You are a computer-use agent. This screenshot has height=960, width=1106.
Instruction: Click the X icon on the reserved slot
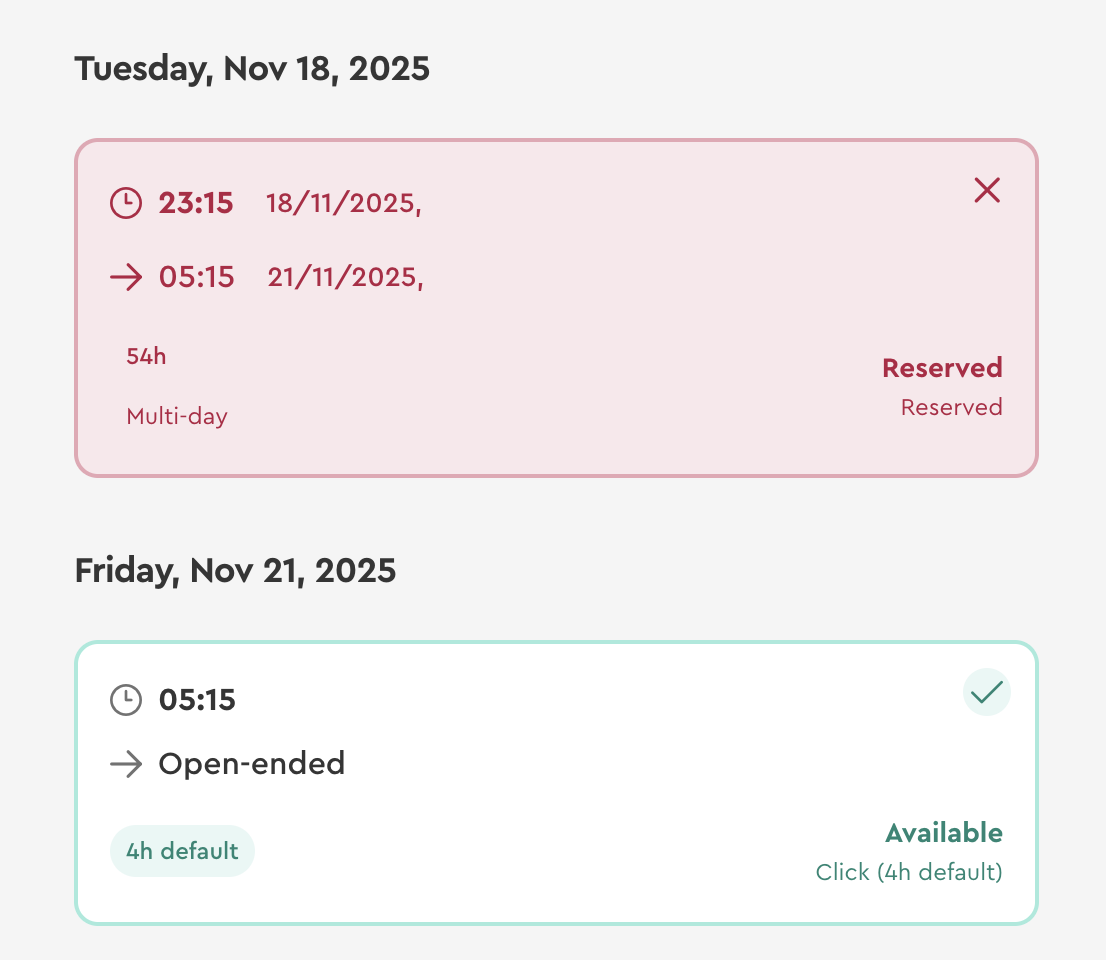pyautogui.click(x=987, y=190)
